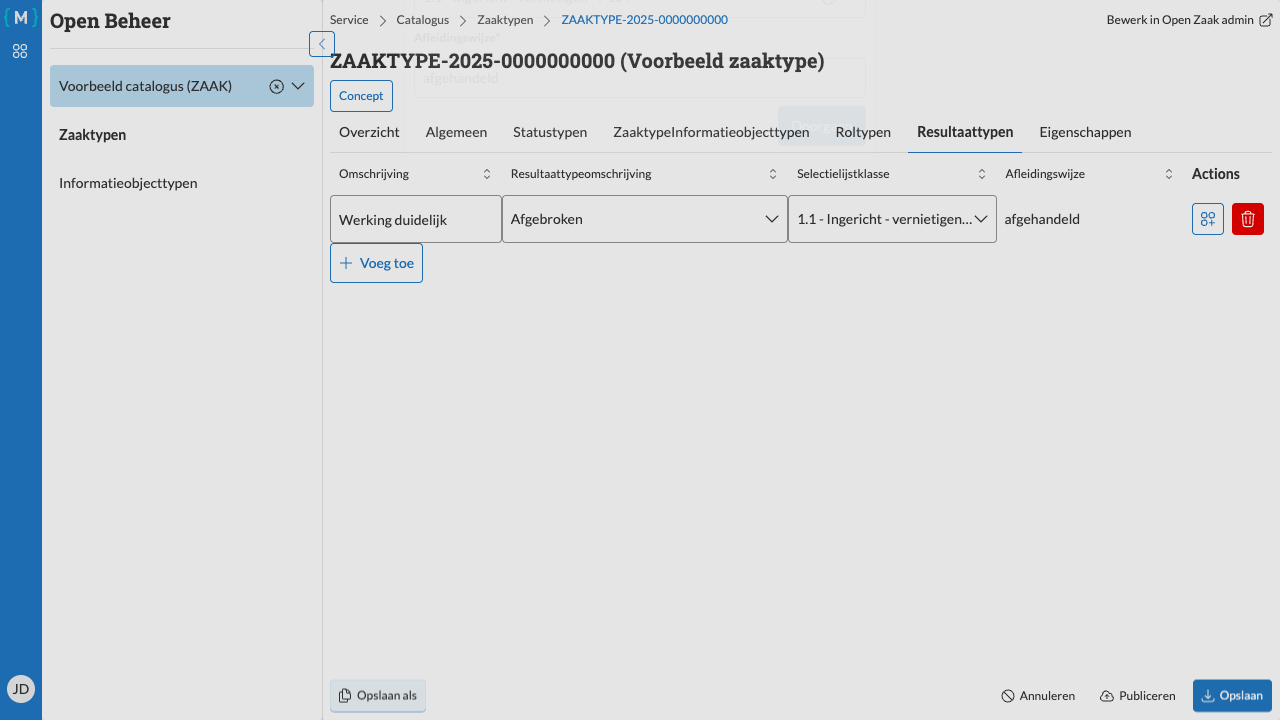Image resolution: width=1280 pixels, height=720 pixels.
Task: Sort by the Afleidingswijze column arrows
Action: coord(1169,174)
